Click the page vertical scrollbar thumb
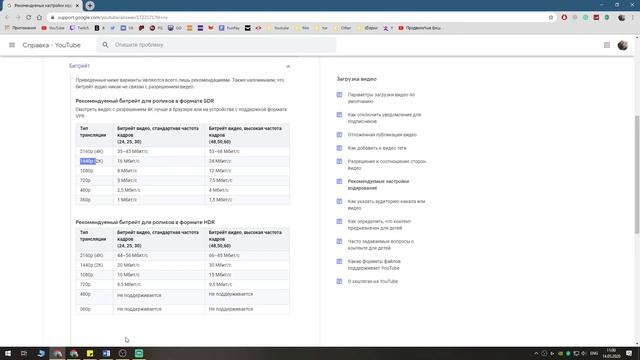 [x=637, y=174]
